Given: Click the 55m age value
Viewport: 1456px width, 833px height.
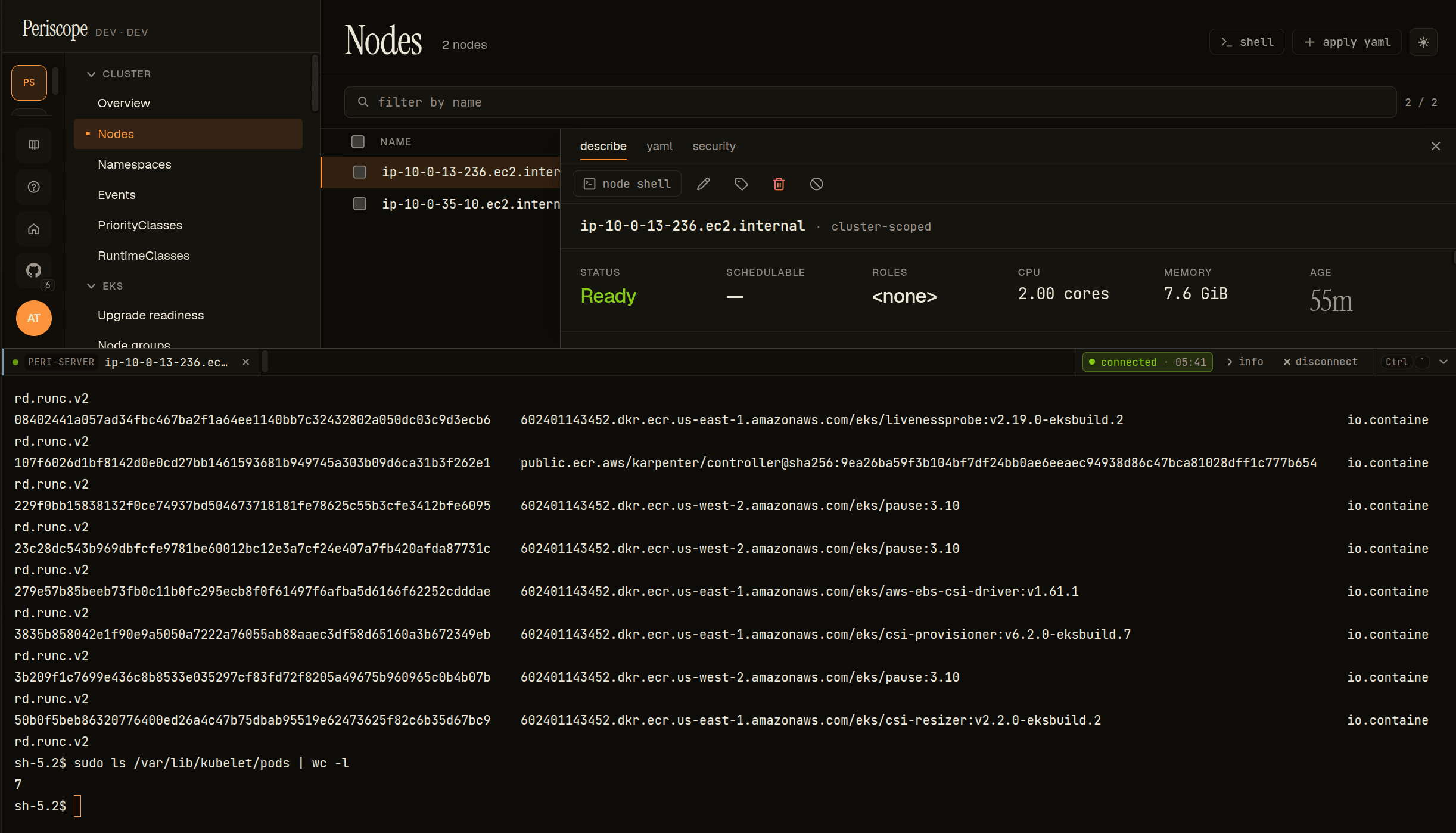Looking at the screenshot, I should click(1331, 300).
